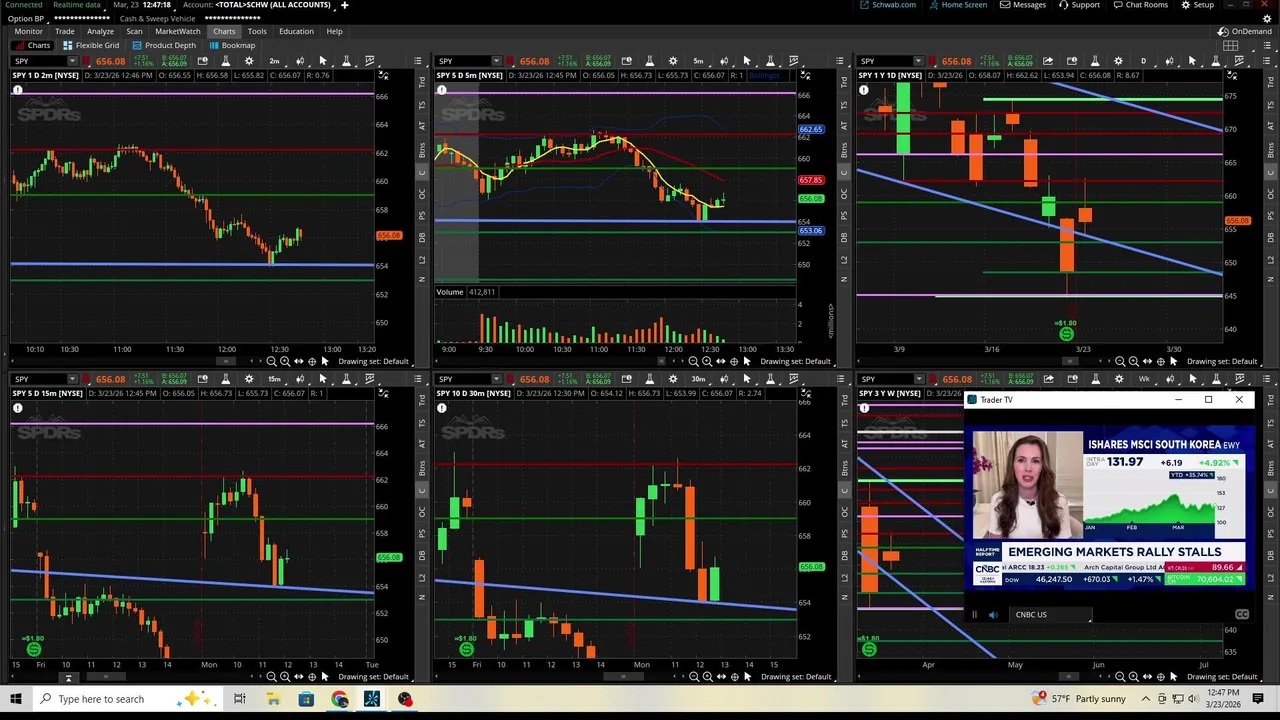Open quick time frames icon in SPY 5m chart

pyautogui.click(x=627, y=61)
